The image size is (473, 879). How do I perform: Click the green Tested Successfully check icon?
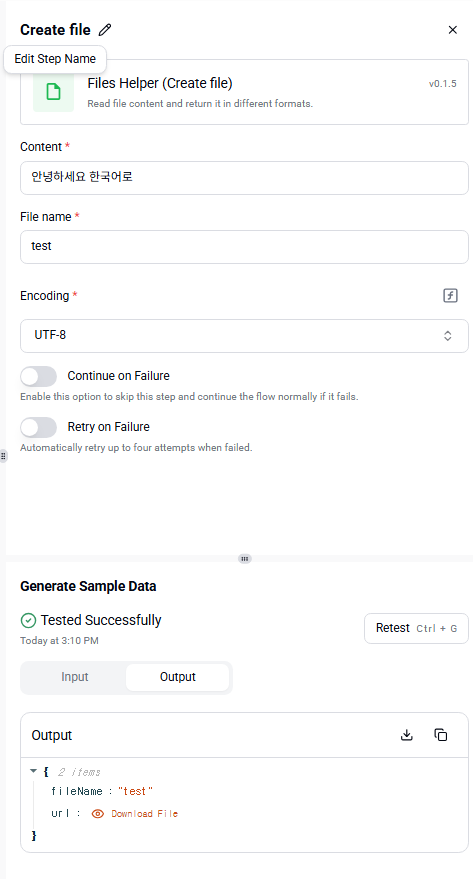(x=28, y=621)
